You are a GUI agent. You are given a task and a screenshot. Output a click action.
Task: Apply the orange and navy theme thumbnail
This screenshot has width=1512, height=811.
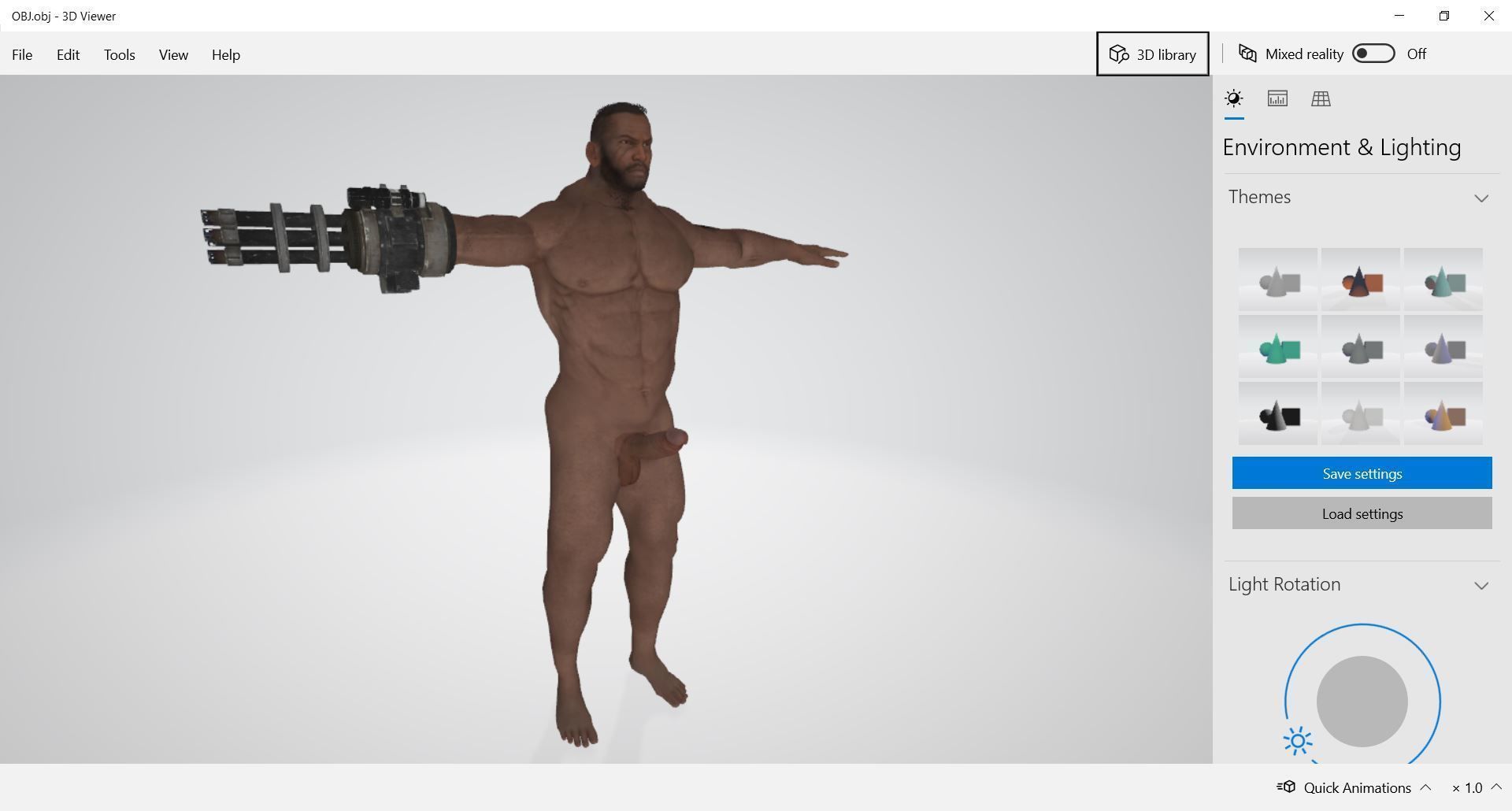point(1360,280)
